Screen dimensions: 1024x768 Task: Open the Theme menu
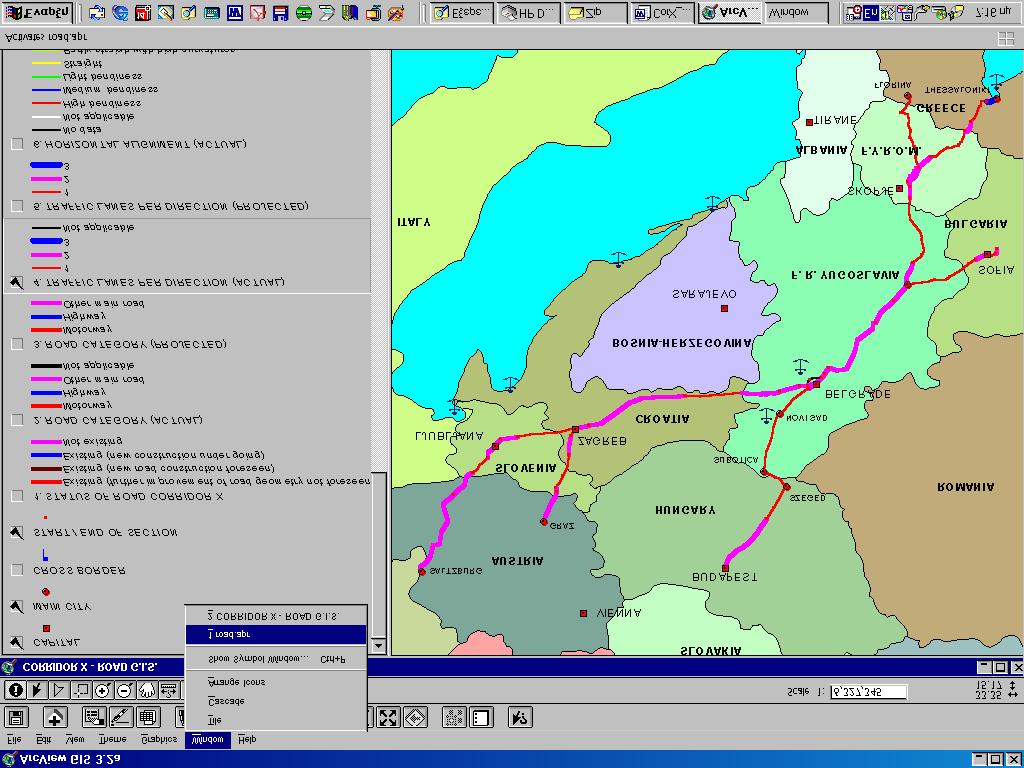112,739
